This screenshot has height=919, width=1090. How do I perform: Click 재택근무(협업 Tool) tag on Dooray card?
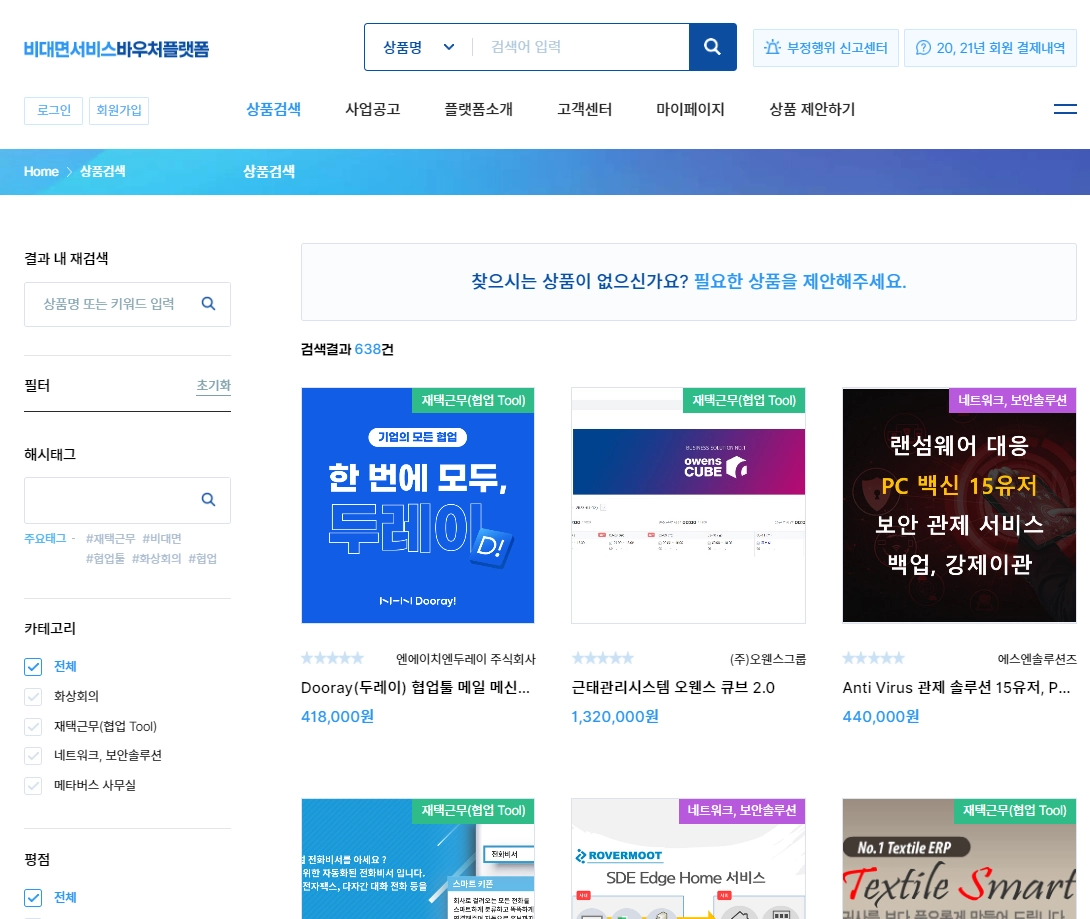click(473, 400)
